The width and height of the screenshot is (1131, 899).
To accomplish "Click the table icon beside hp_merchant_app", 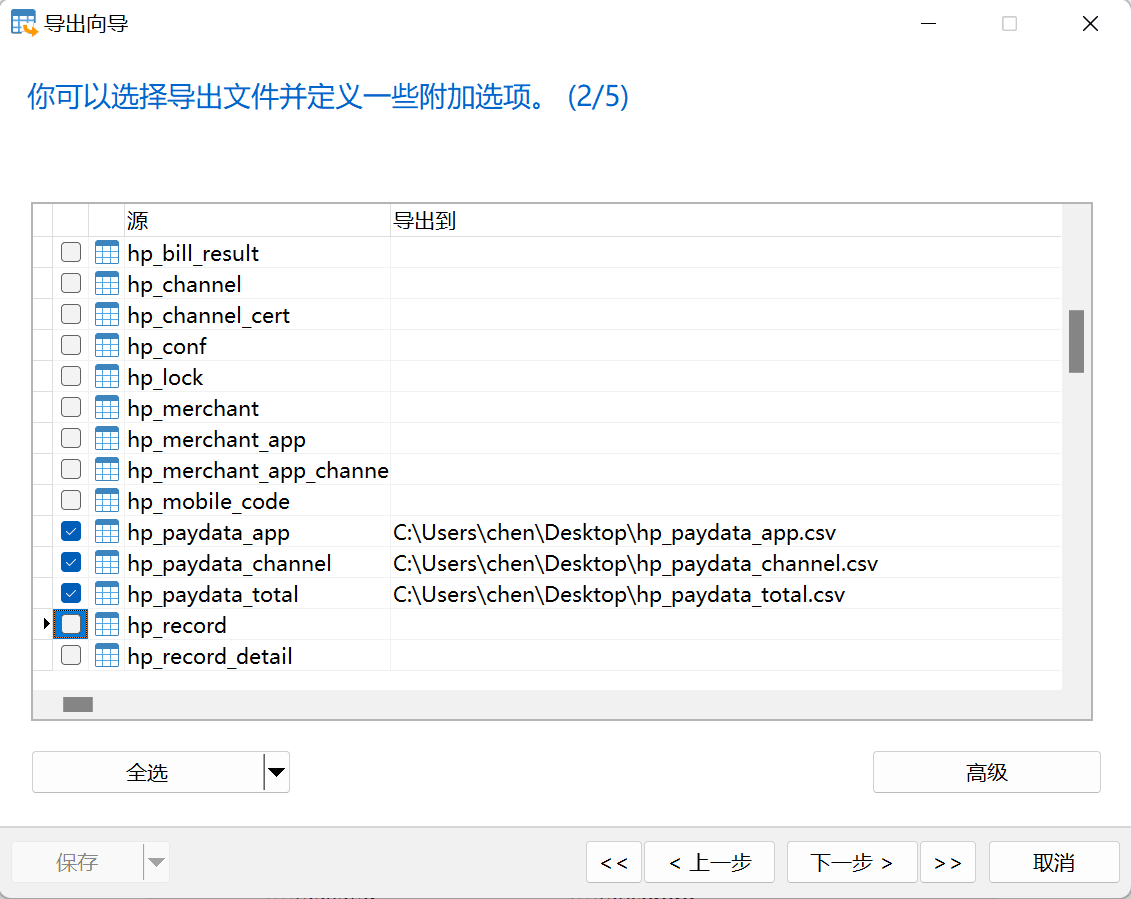I will click(106, 438).
